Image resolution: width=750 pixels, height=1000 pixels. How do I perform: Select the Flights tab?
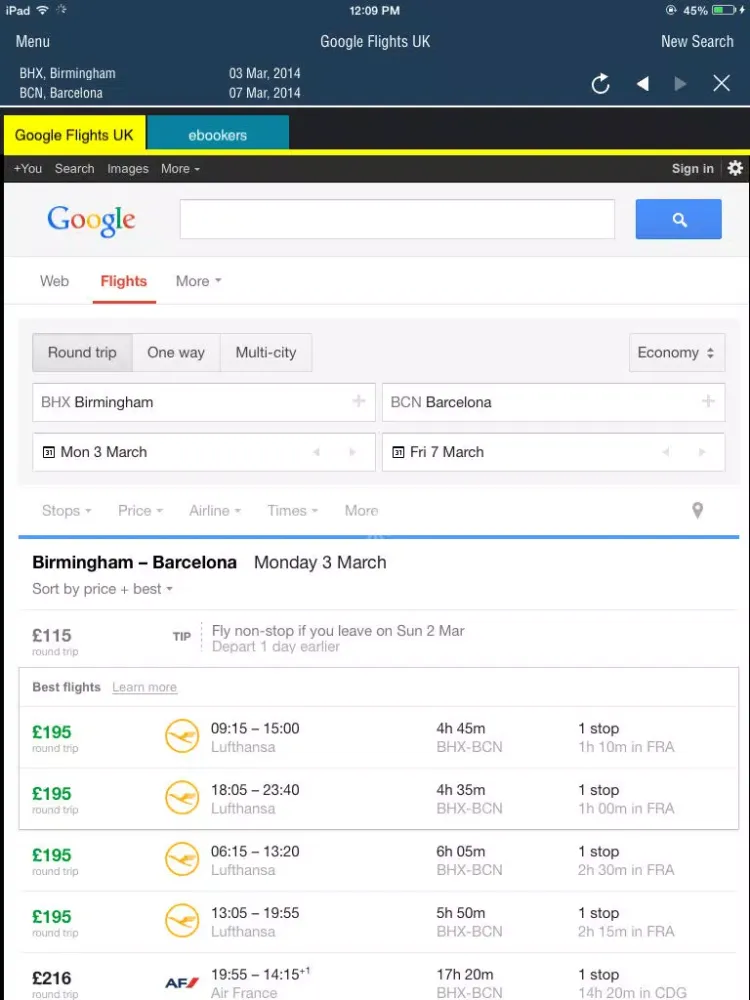[124, 281]
